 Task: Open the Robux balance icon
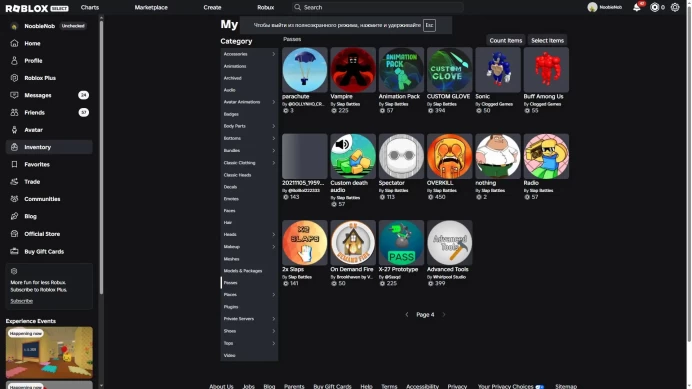click(654, 8)
